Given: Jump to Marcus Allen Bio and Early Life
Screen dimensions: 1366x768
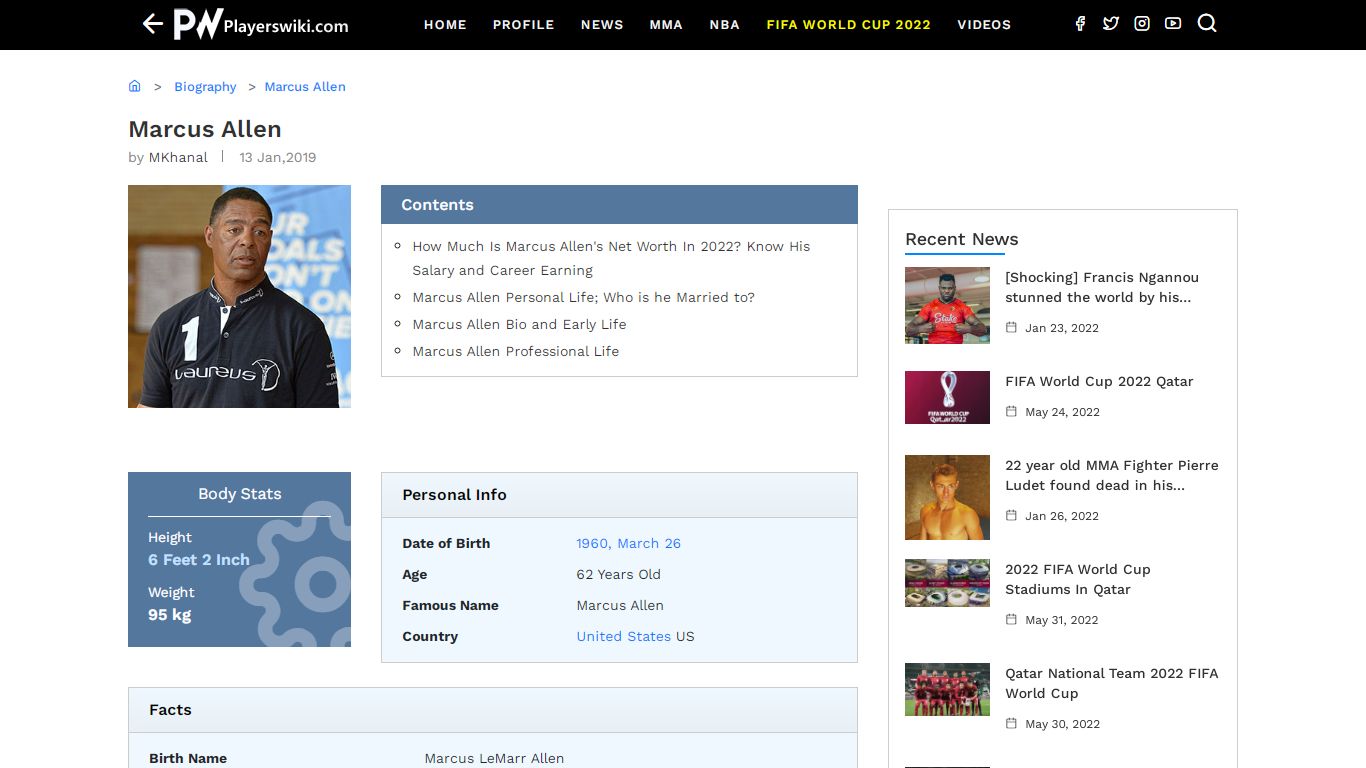Looking at the screenshot, I should pyautogui.click(x=520, y=324).
